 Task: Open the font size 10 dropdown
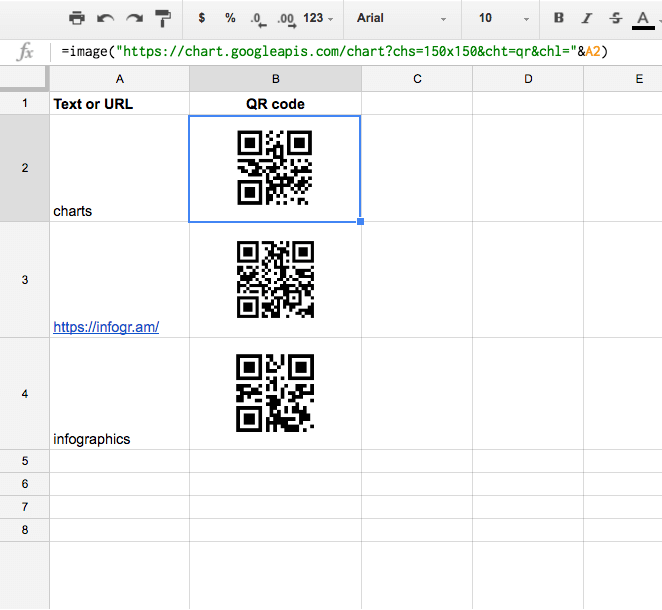[503, 18]
